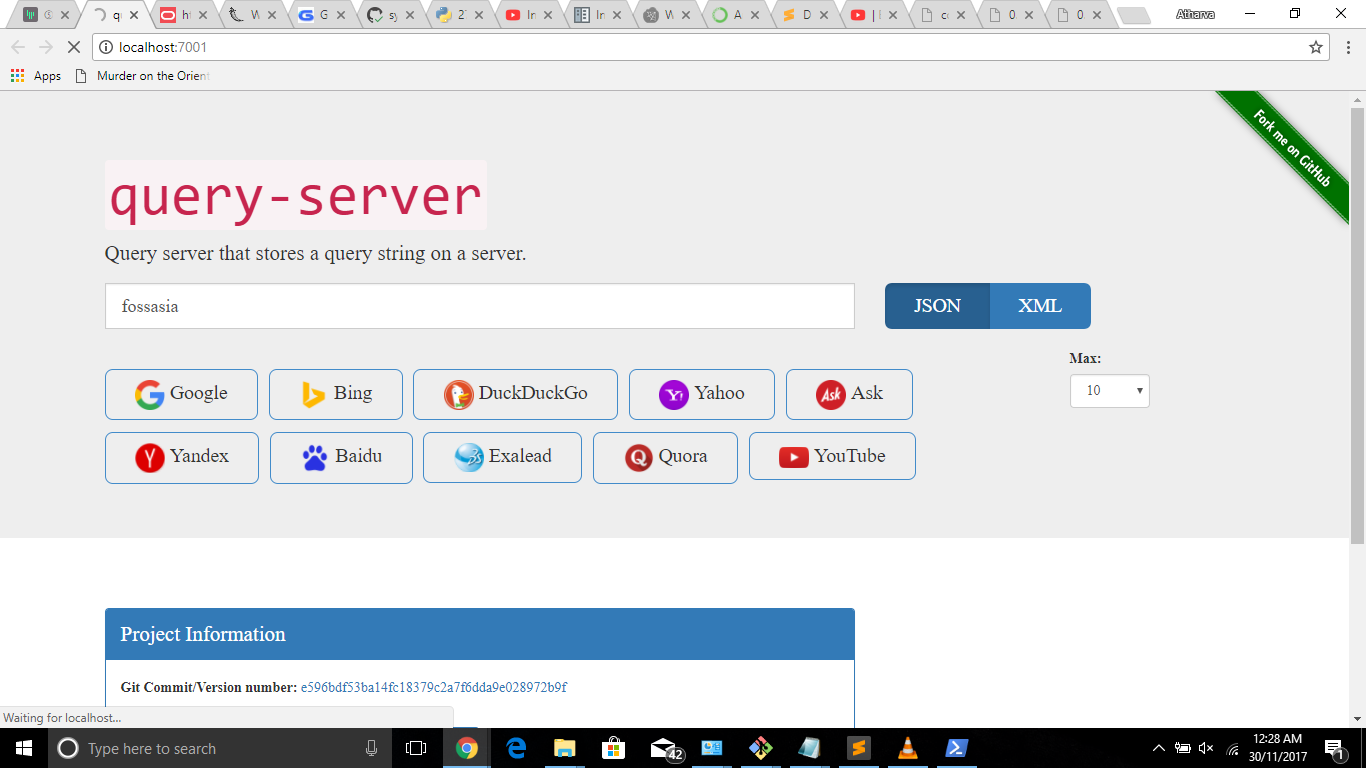Viewport: 1366px width, 768px height.
Task: Open File Explorer from the taskbar
Action: pos(565,748)
